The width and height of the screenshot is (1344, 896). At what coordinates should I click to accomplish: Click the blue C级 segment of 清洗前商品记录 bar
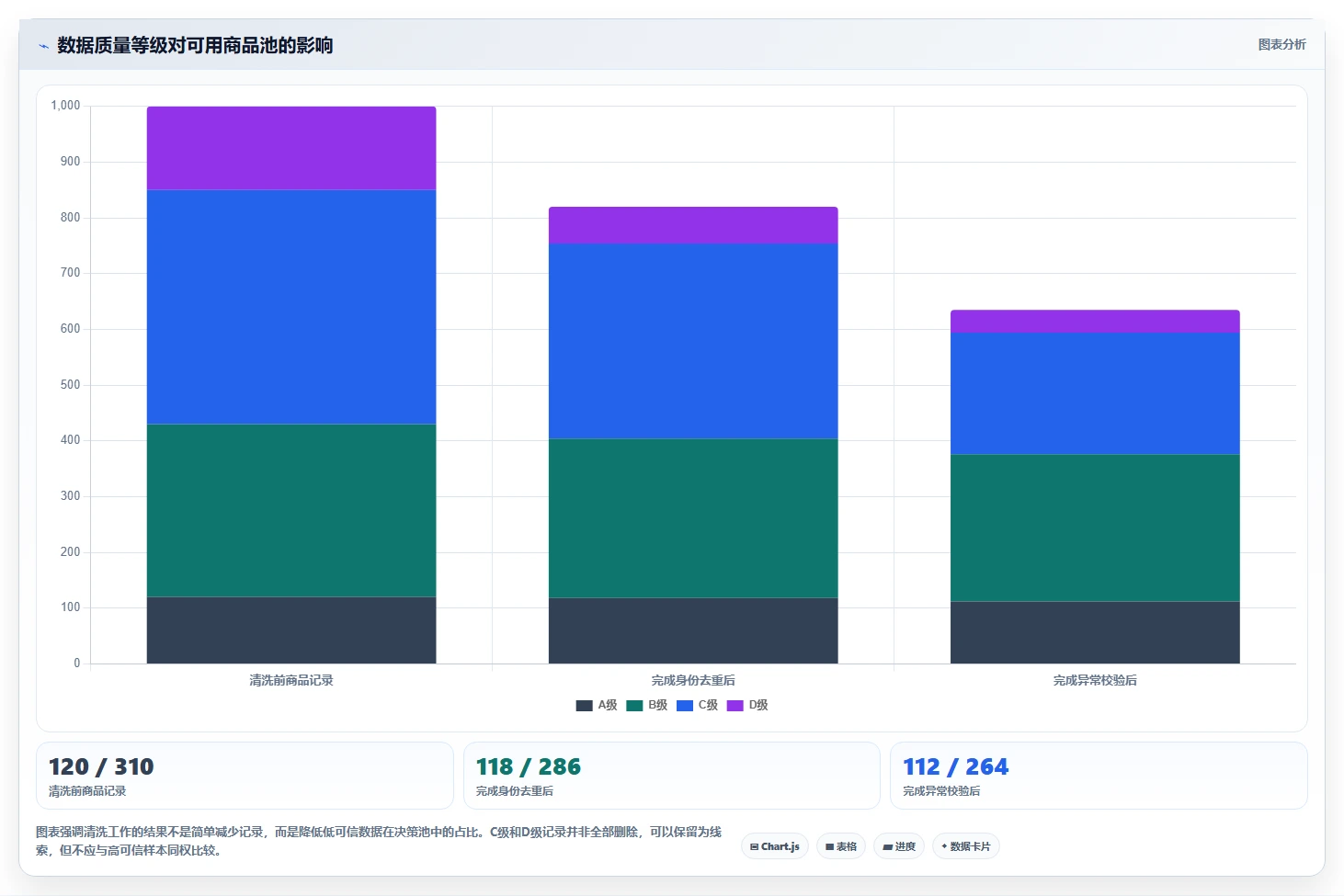[291, 307]
